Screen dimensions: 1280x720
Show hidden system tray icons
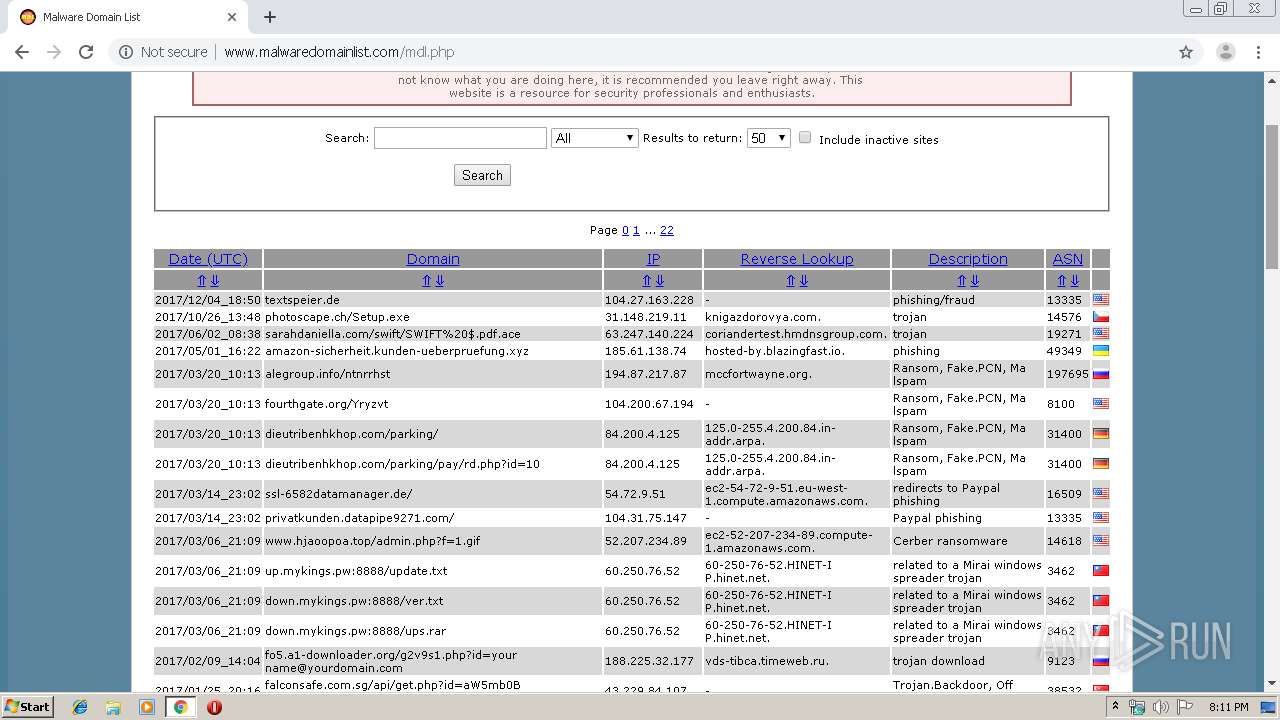pos(1115,707)
